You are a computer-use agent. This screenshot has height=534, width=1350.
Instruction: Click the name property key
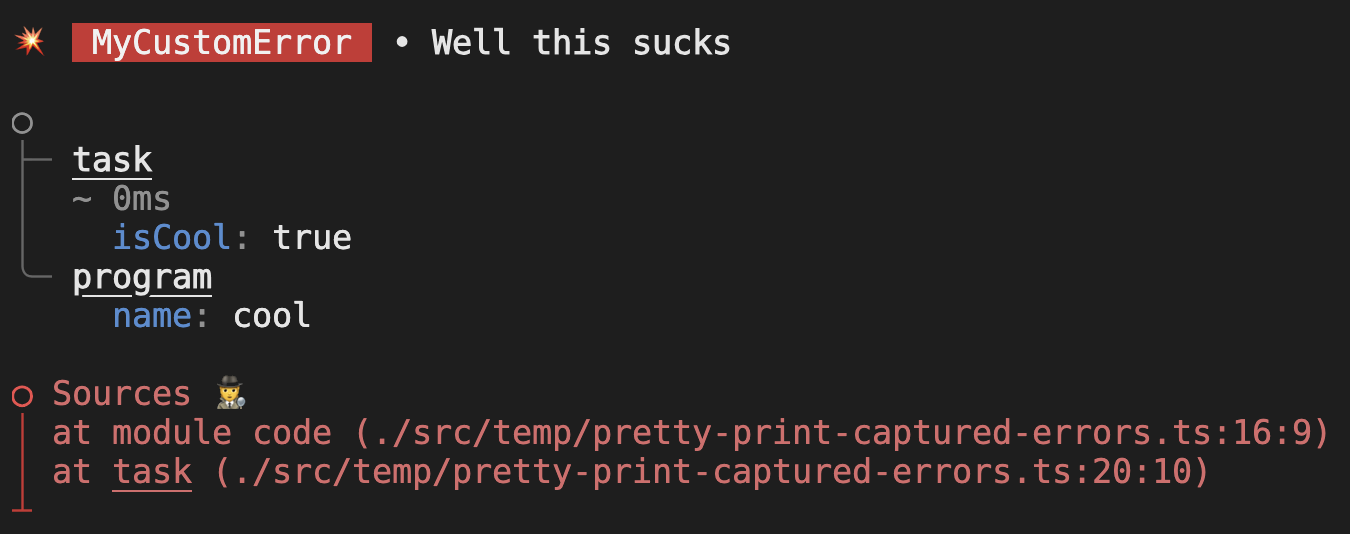152,316
